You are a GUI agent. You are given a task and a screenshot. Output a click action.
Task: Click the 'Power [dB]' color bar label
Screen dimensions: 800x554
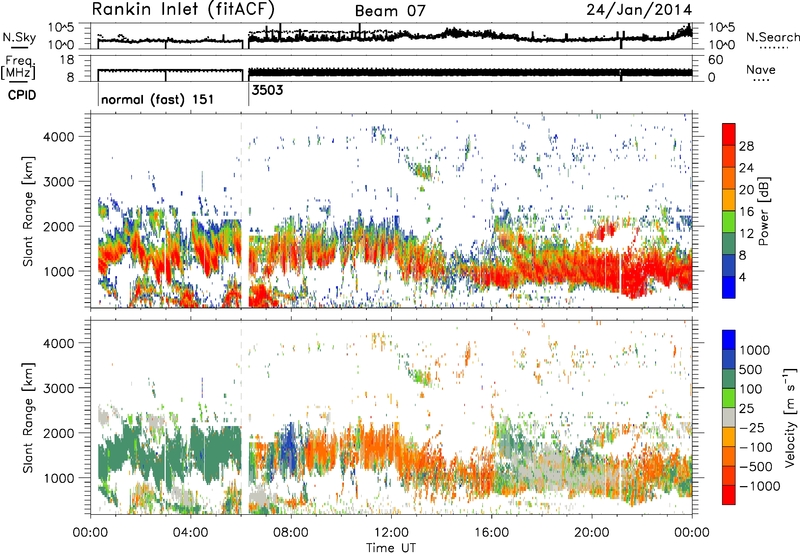tap(763, 211)
